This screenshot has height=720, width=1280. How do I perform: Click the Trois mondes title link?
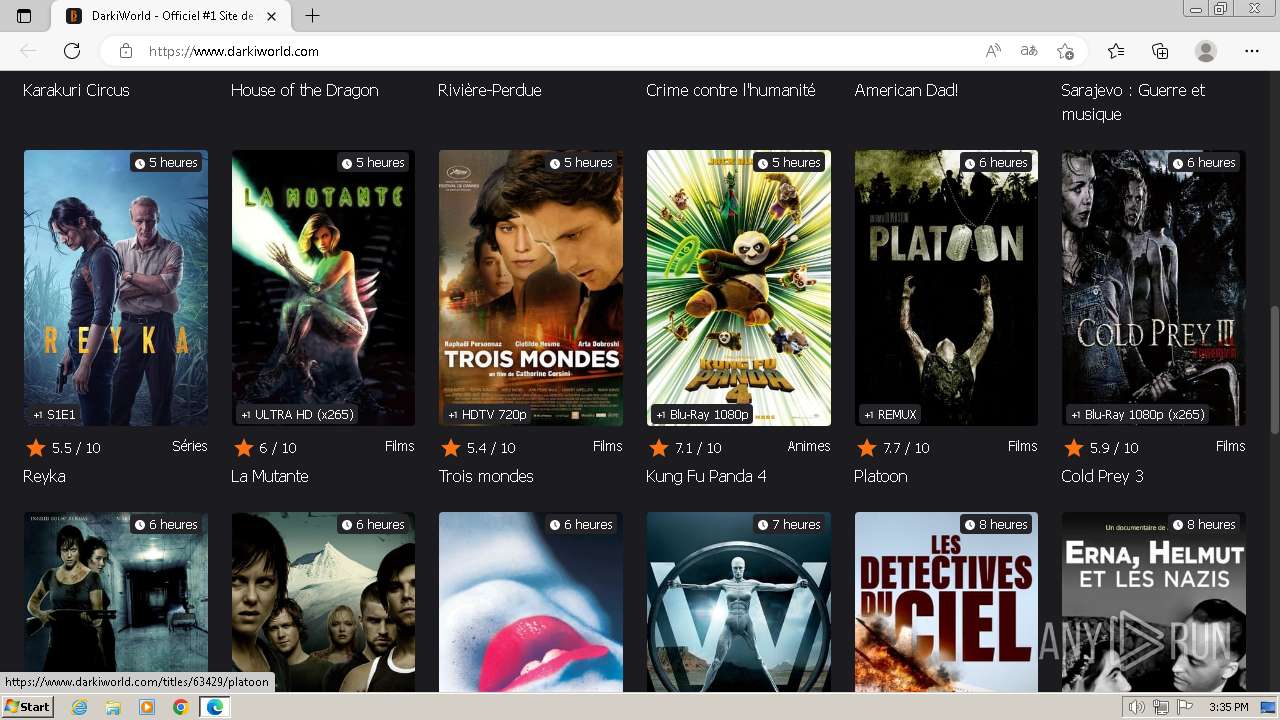tap(486, 476)
